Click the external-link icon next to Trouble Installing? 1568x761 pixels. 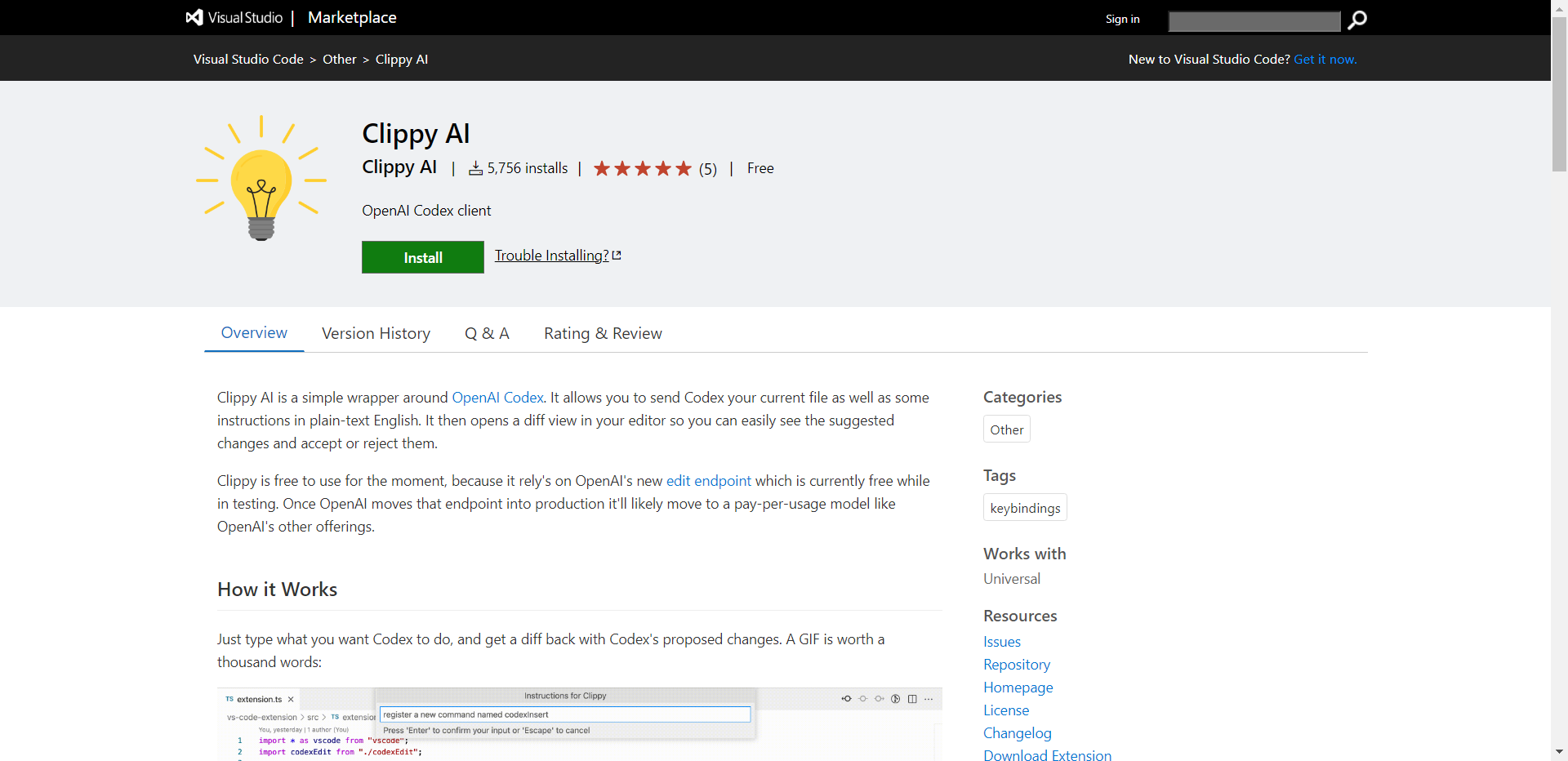pos(616,254)
